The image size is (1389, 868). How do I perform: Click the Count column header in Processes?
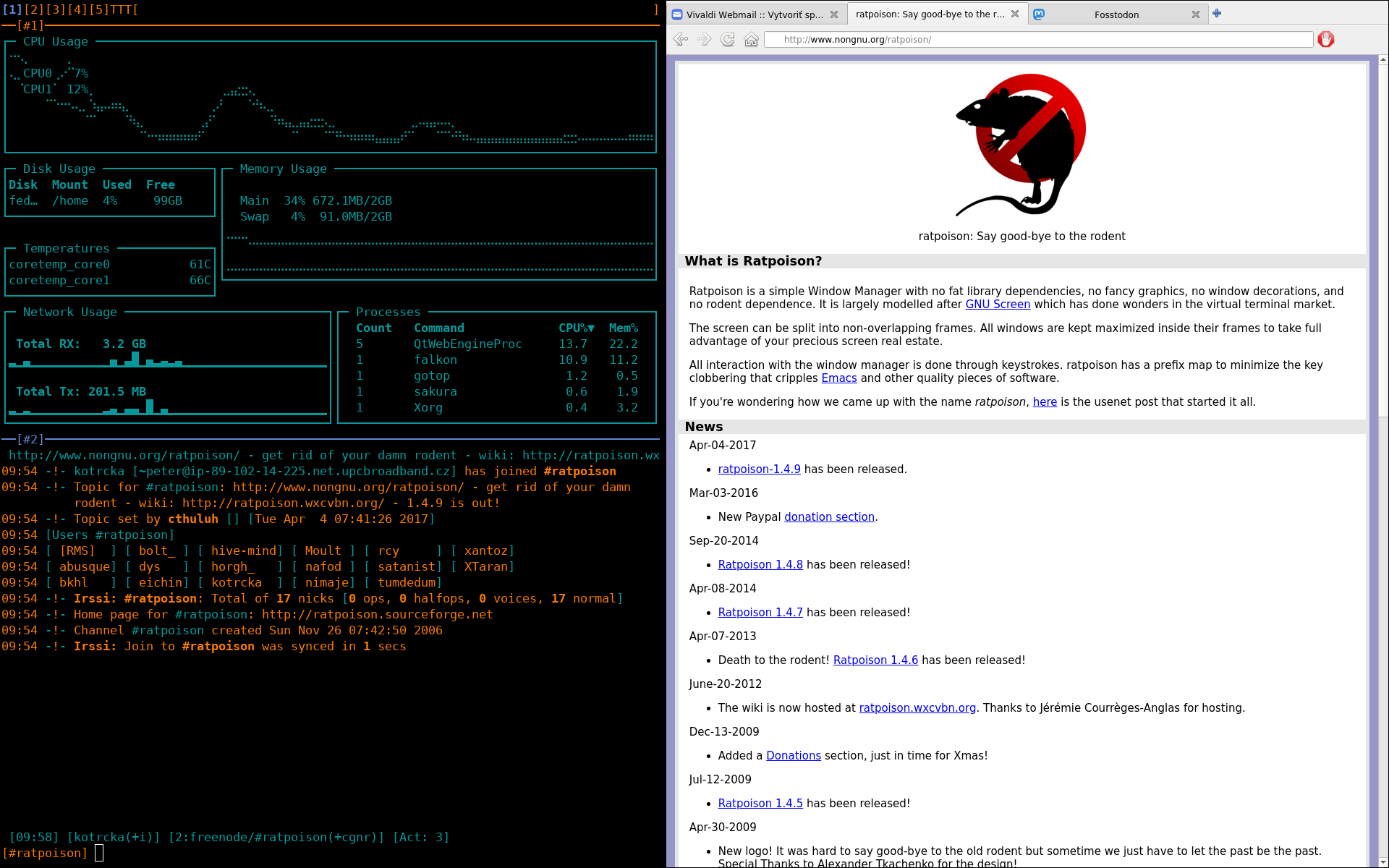374,328
